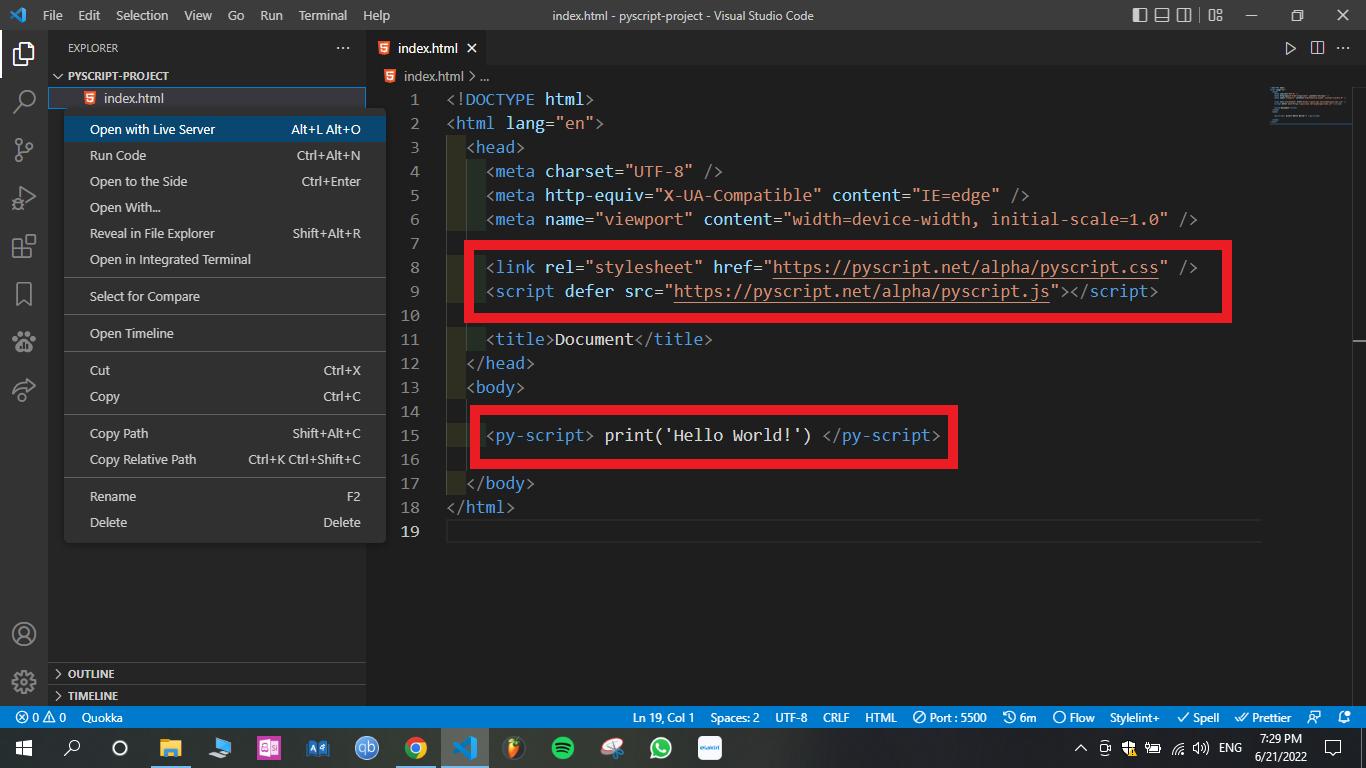This screenshot has height=768, width=1366.
Task: Stop Live Server on Port : 5500
Action: (x=950, y=718)
